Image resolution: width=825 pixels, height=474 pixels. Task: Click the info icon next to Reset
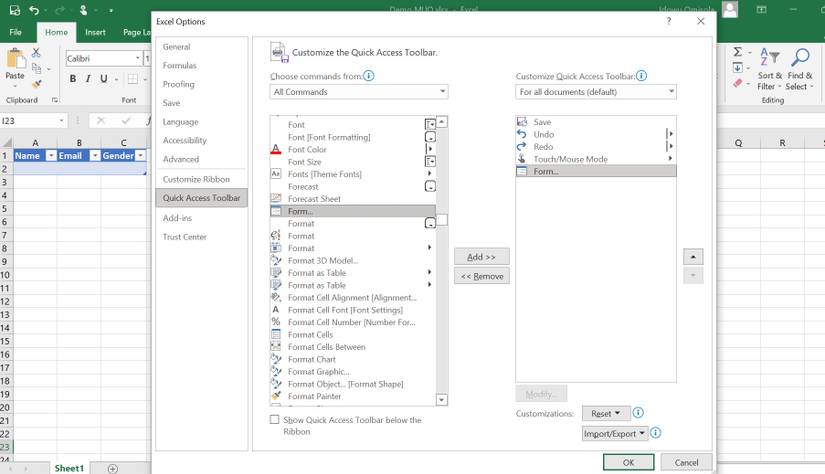638,412
